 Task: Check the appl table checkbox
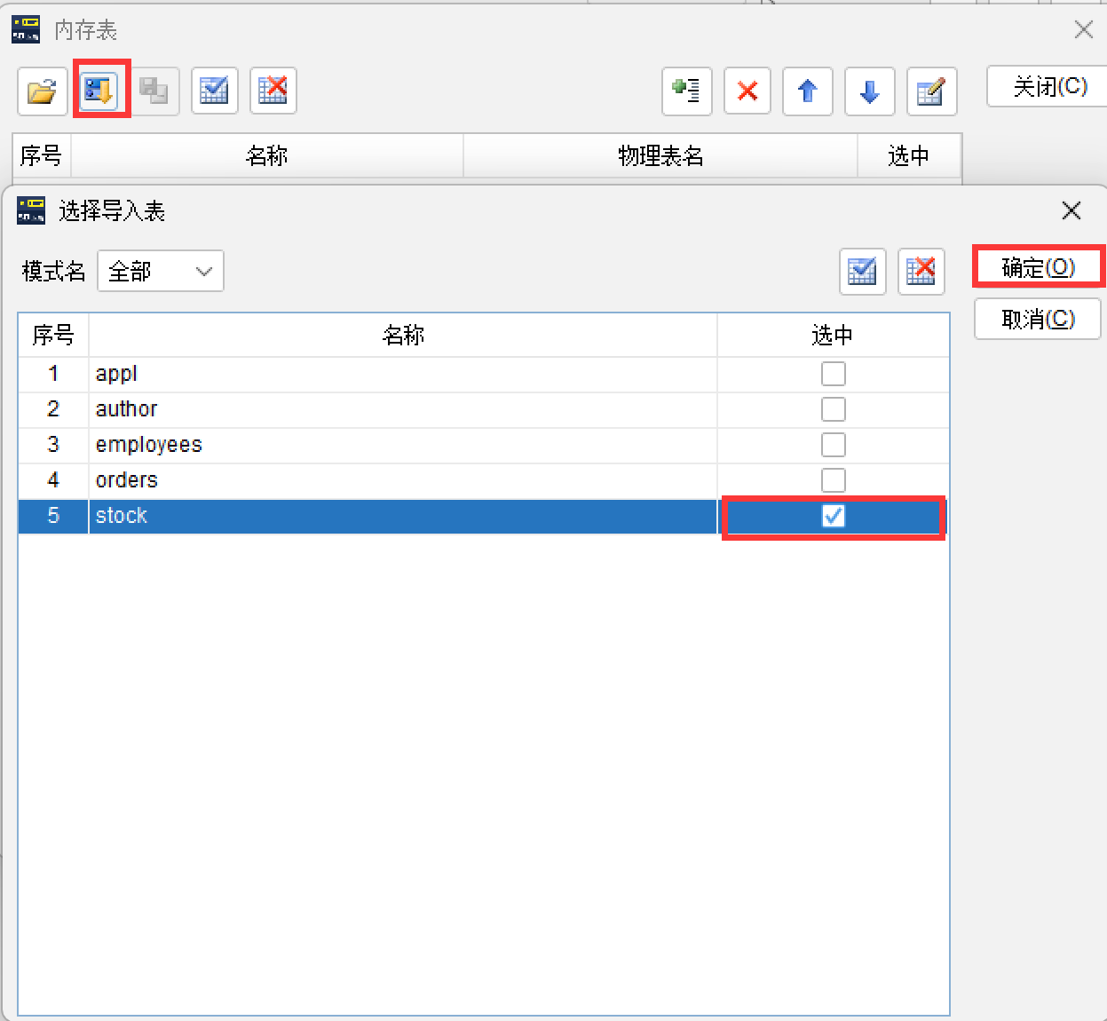[x=833, y=374]
